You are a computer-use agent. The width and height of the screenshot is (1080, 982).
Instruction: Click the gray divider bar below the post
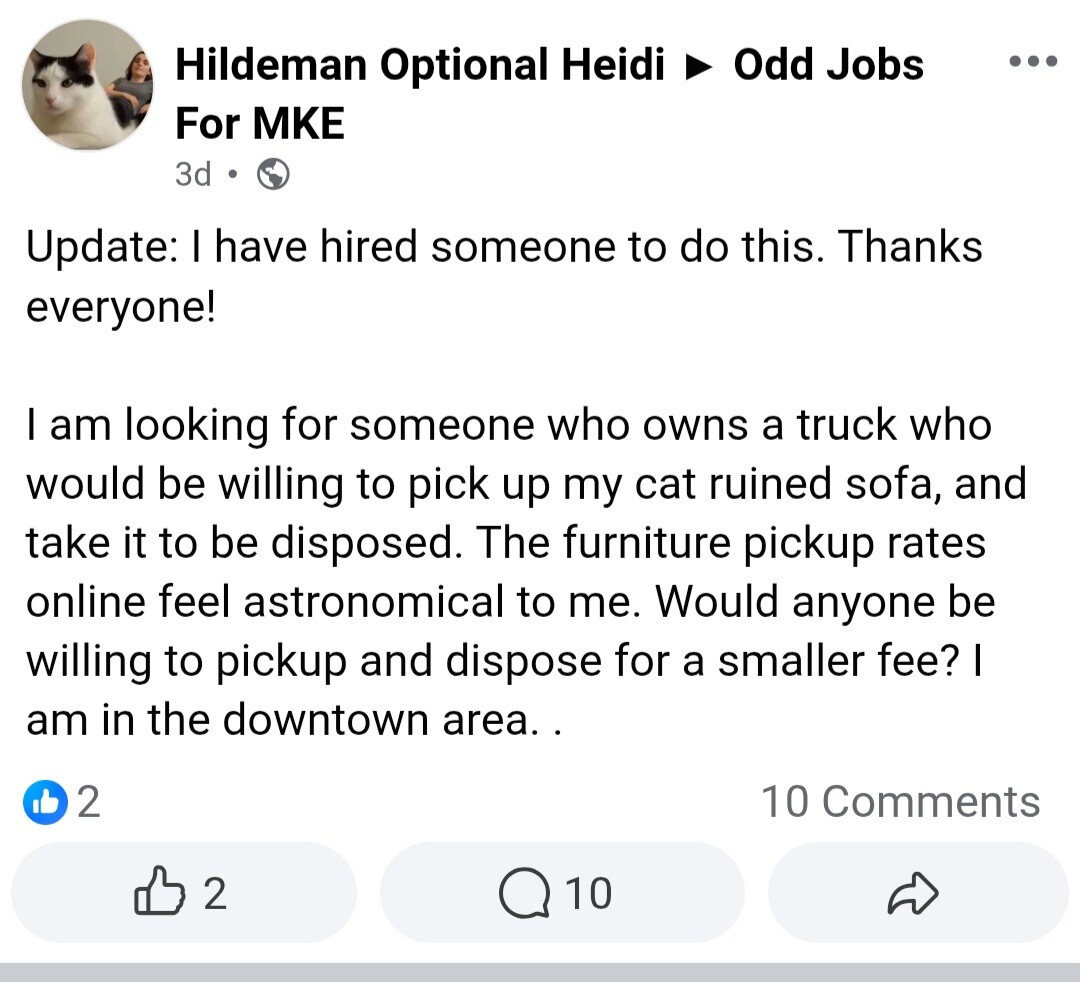pos(540,972)
